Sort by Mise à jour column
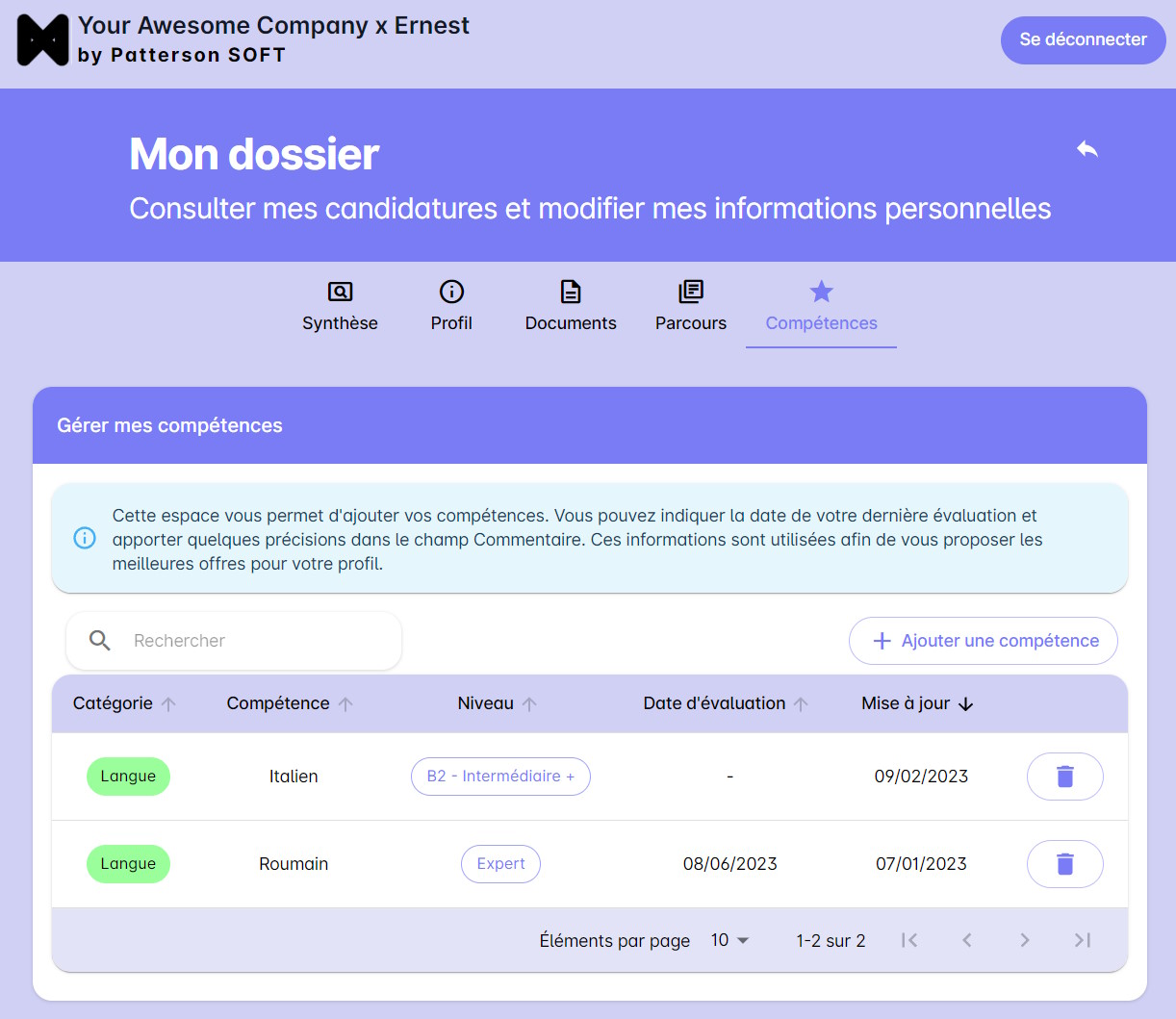Viewport: 1176px width, 1019px height. (x=918, y=703)
